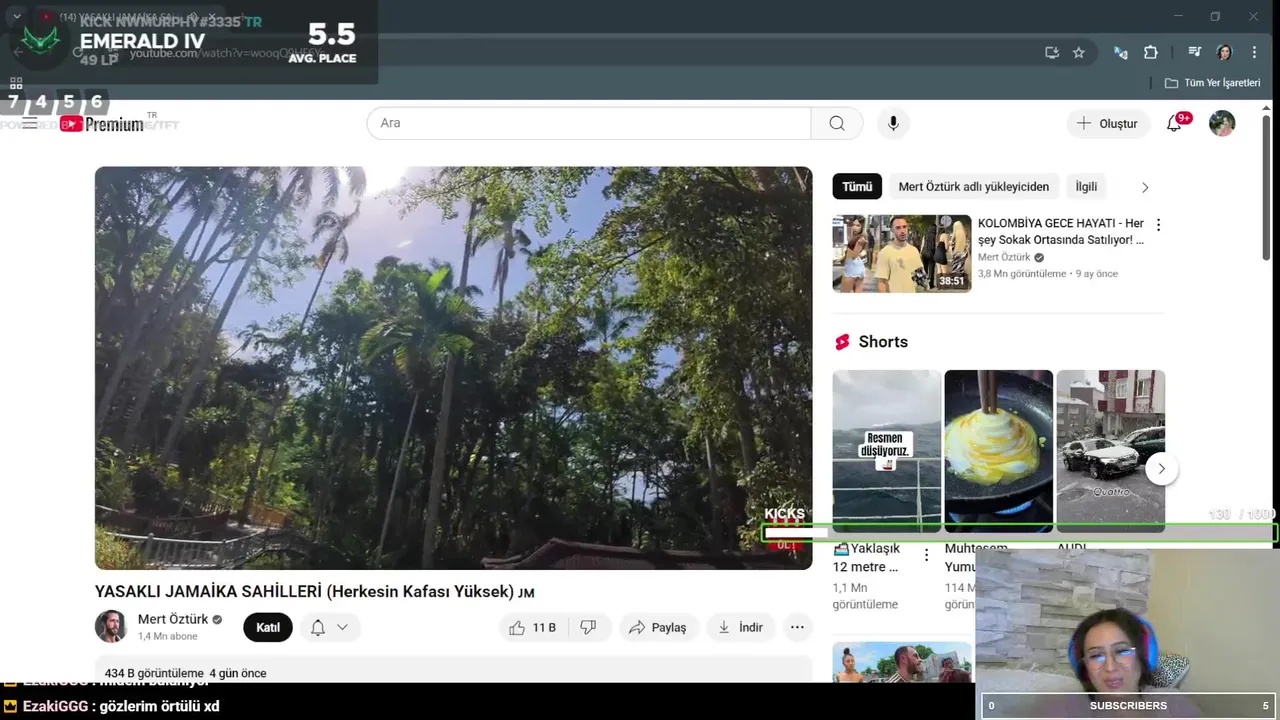Select the Mert Öztürk adlı yükleyiciden chip
The height and width of the screenshot is (720, 1280).
tap(974, 187)
